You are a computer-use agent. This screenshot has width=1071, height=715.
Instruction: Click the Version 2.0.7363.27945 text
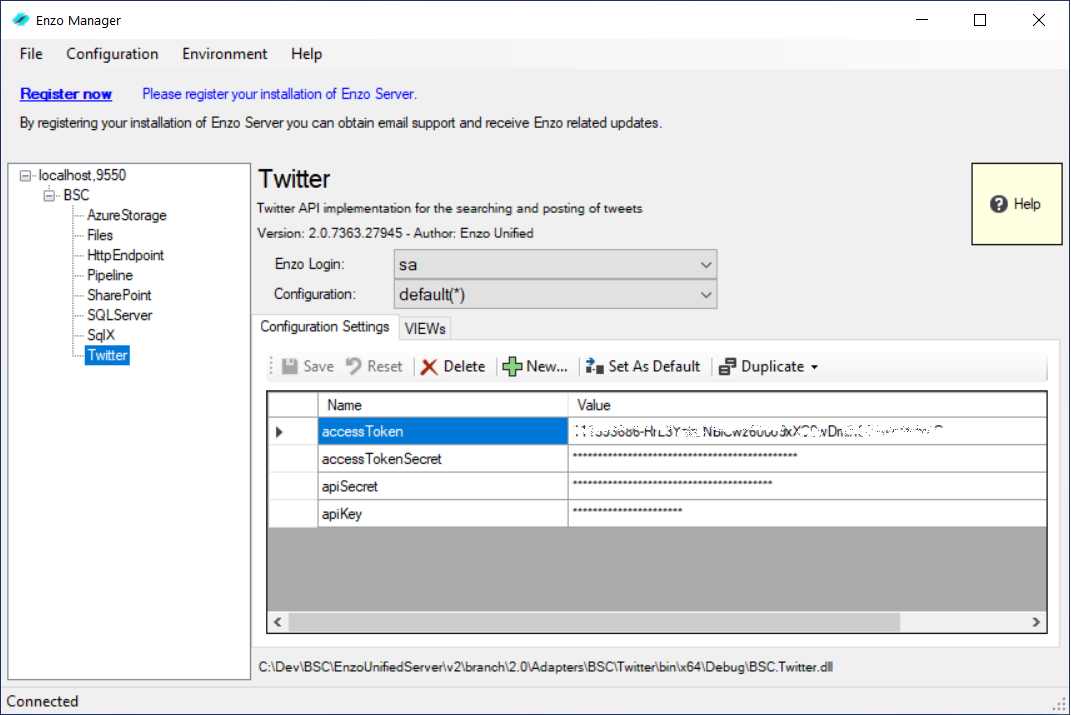(x=330, y=234)
